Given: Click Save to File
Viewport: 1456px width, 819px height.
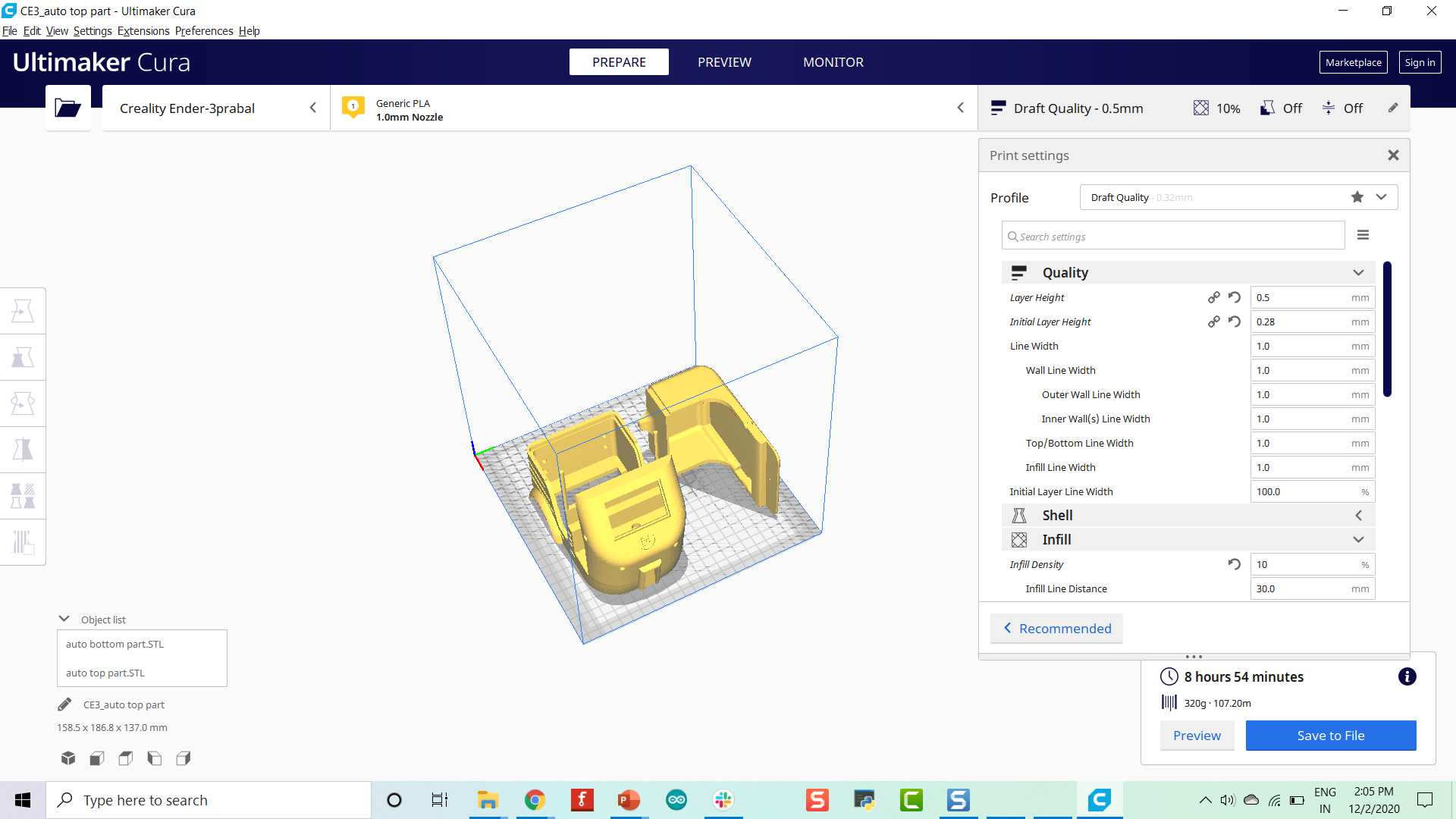Looking at the screenshot, I should click(1331, 736).
